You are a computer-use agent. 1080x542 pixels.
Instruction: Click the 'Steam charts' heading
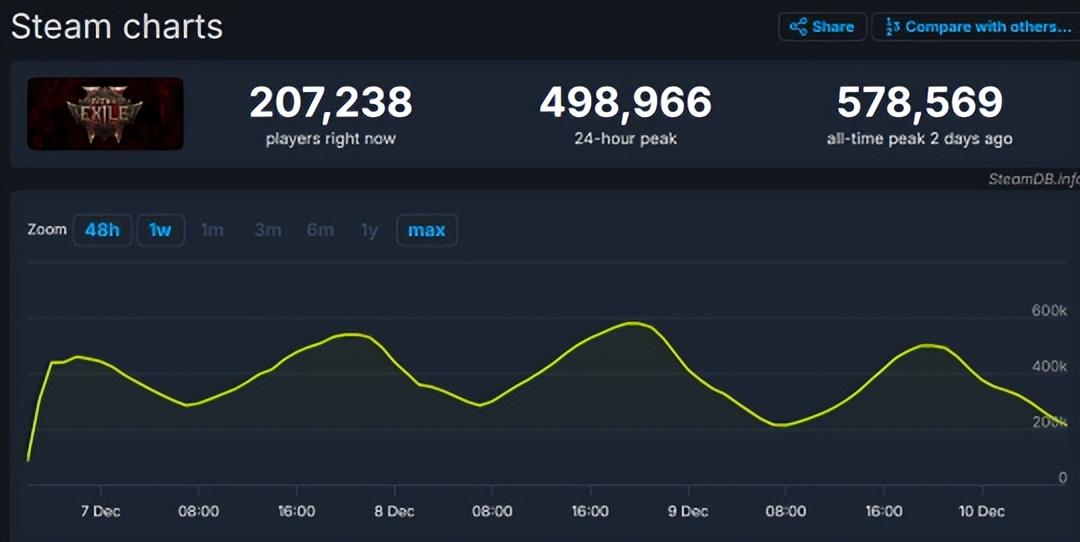point(117,26)
